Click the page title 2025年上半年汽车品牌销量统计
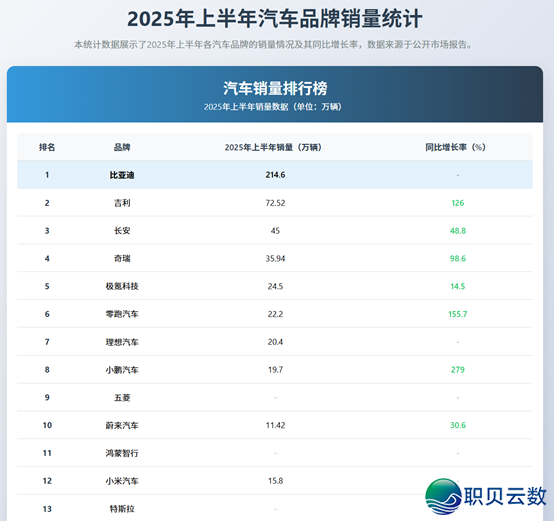Image resolution: width=554 pixels, height=521 pixels. point(275,19)
